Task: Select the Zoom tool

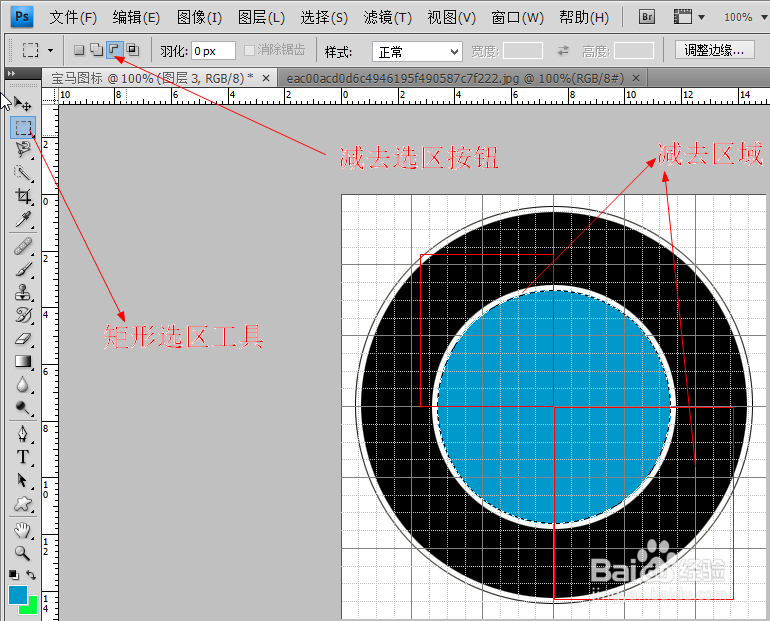Action: tap(23, 553)
